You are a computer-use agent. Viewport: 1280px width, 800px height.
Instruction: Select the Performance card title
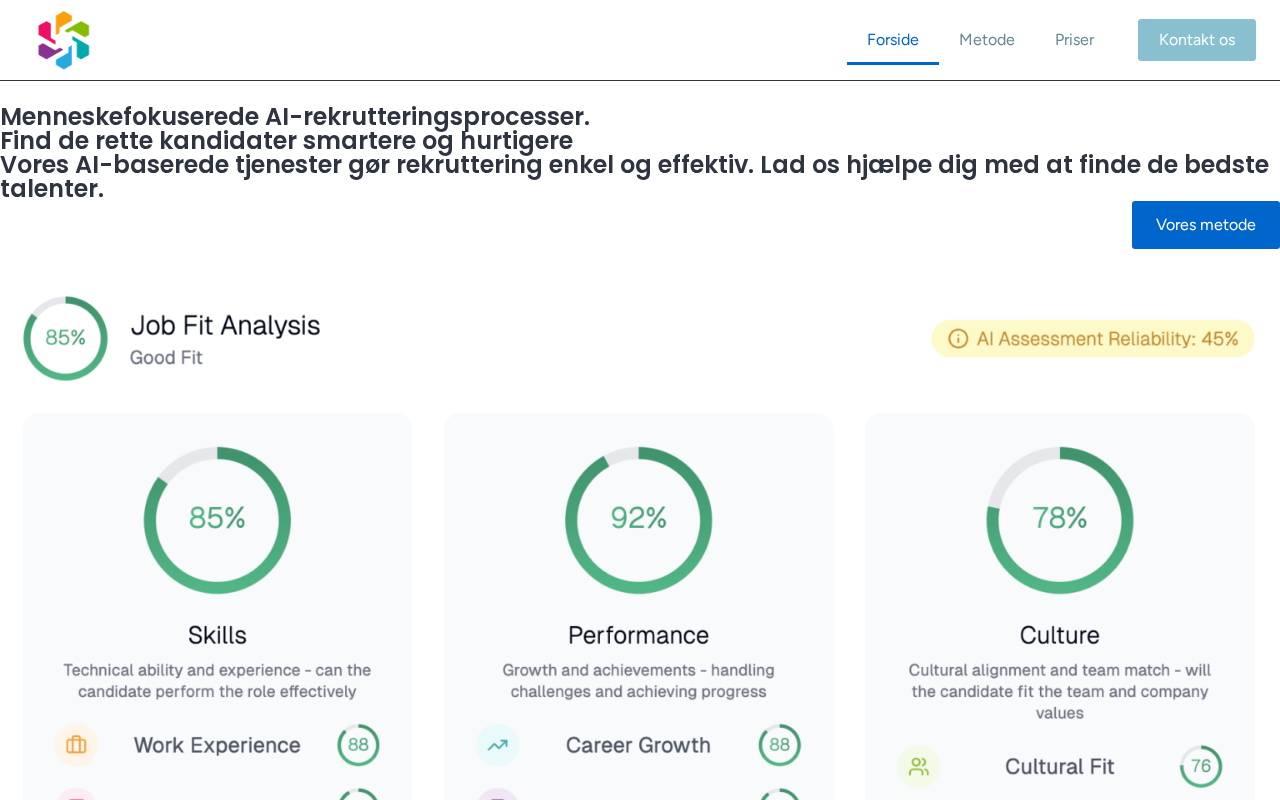[638, 635]
